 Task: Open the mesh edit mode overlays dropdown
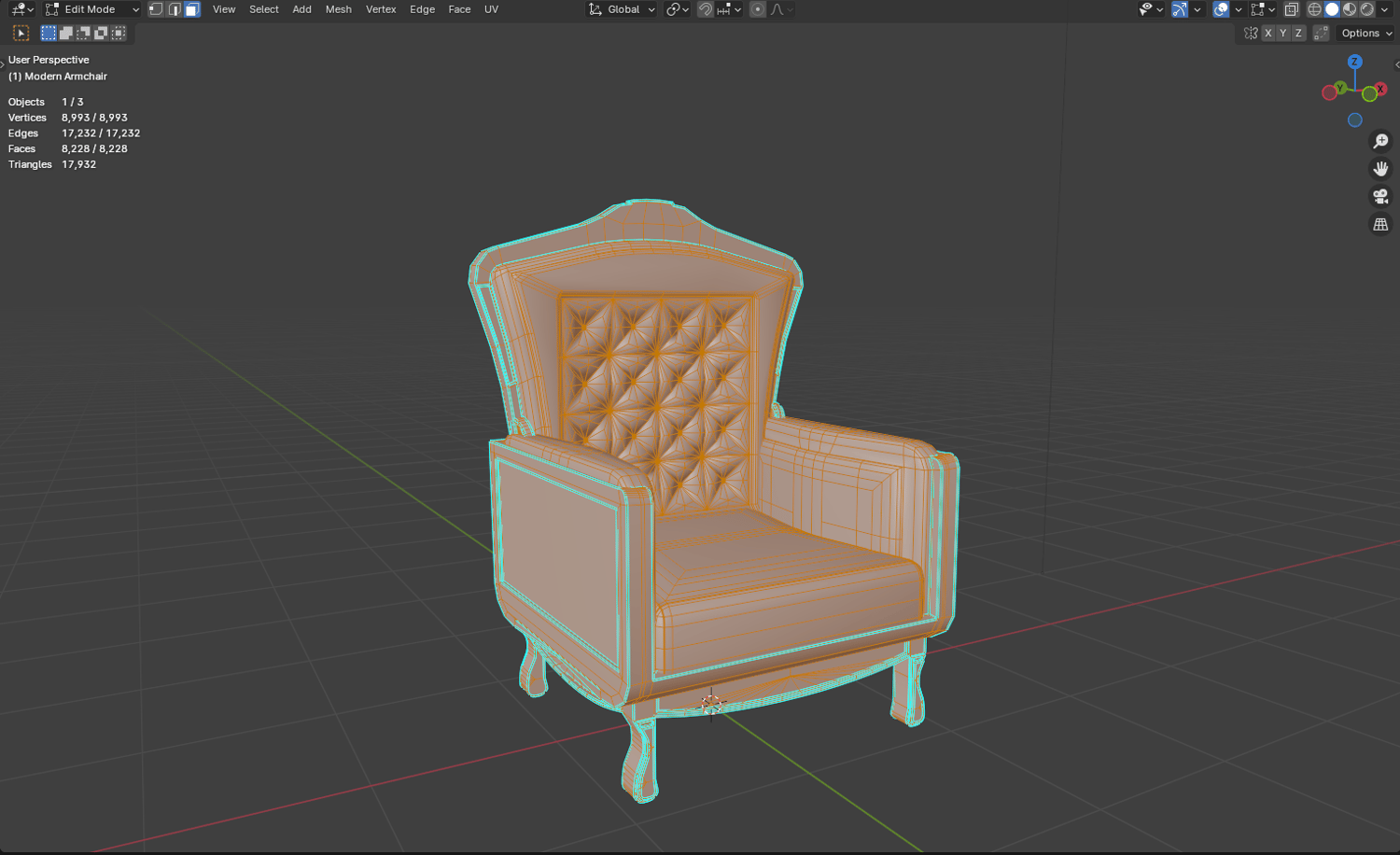point(1263,9)
